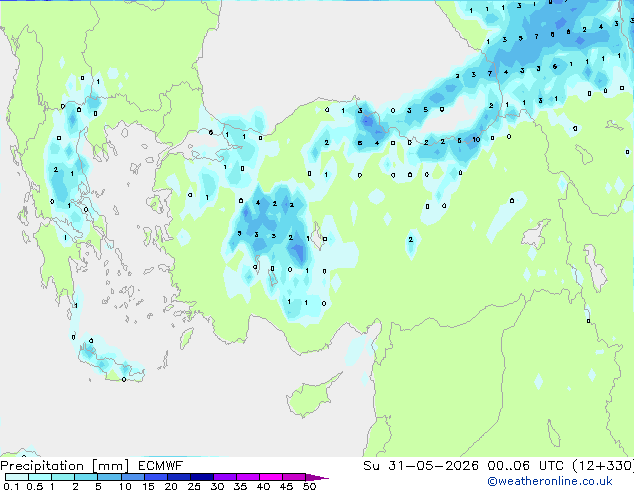
Task: Choose the 25–30 mm navy legend swatch
Action: [x=202, y=477]
